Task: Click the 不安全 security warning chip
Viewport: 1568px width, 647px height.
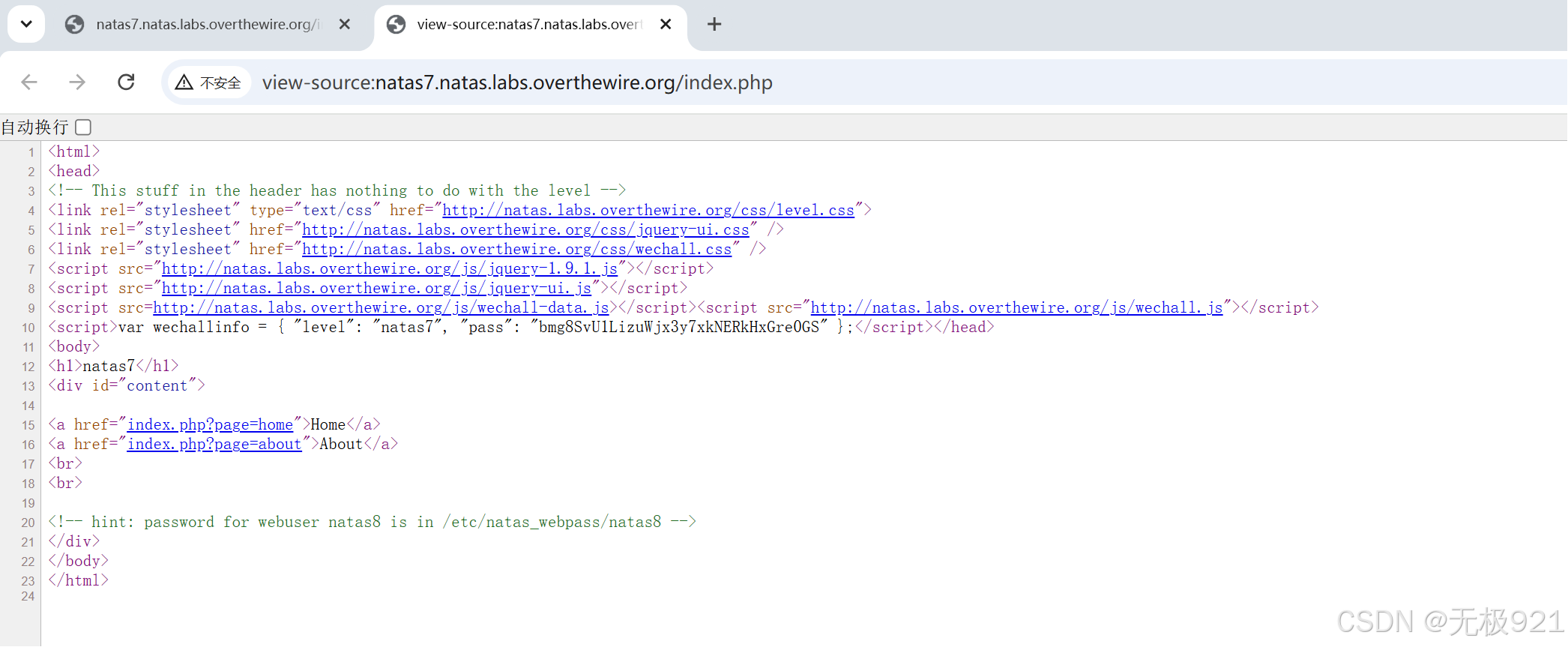Action: (208, 82)
